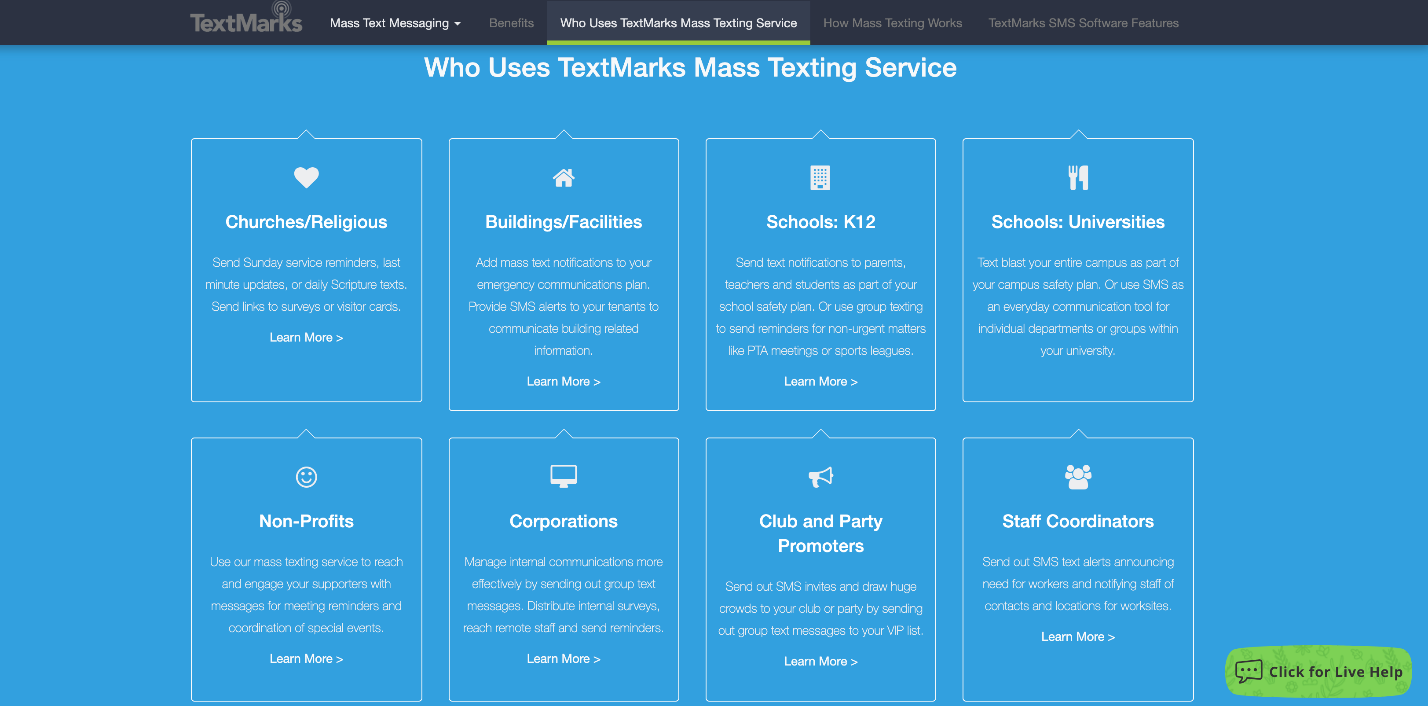Screen dimensions: 1428x706
Task: Click Learn More under Schools: K12
Action: 821,382
